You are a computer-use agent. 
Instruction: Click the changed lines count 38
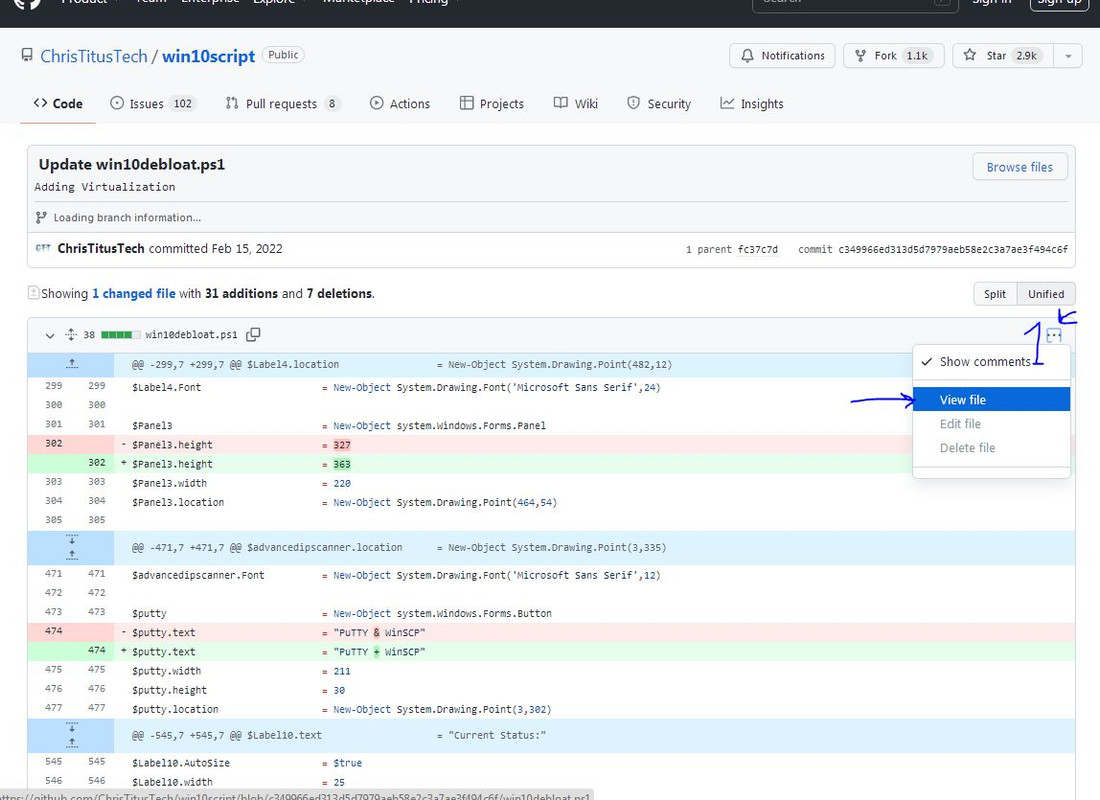[x=89, y=335]
